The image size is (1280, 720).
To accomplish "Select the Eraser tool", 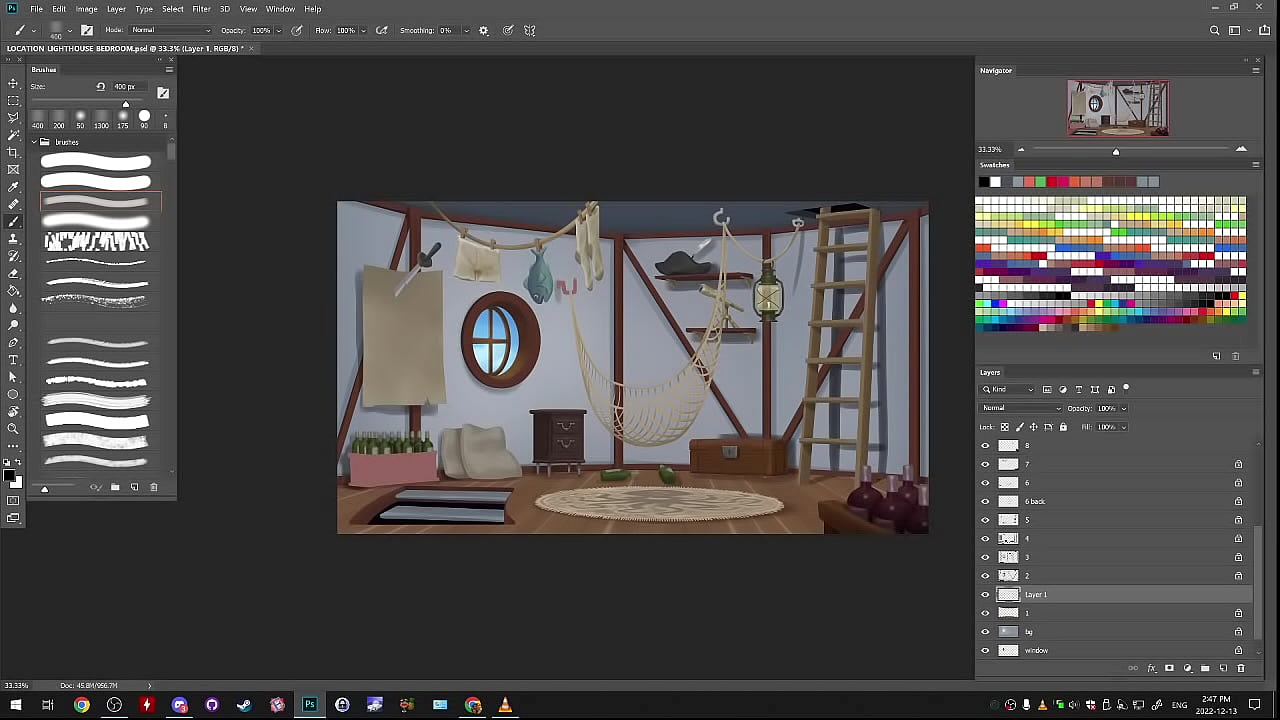I will pyautogui.click(x=13, y=273).
